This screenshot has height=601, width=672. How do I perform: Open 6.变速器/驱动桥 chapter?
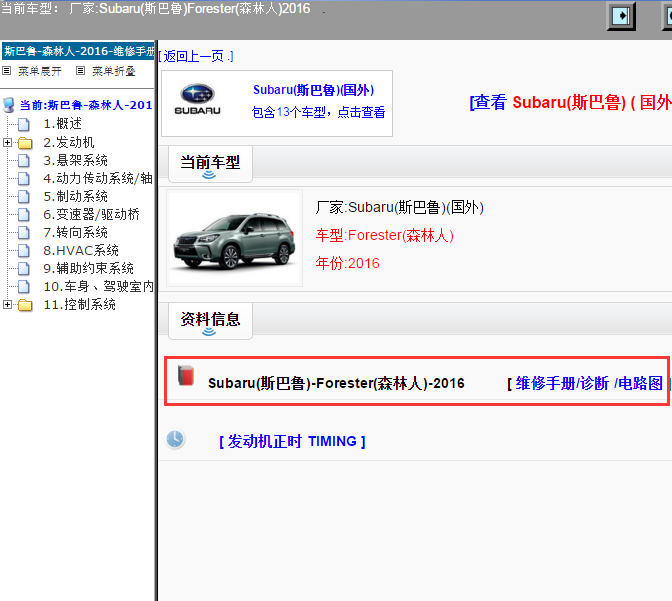tap(92, 214)
